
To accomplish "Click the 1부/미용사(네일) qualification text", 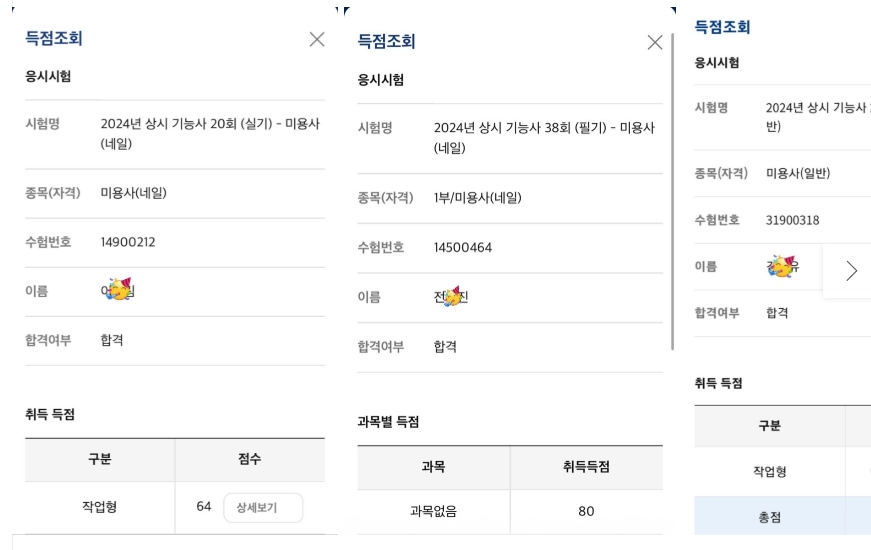I will [478, 198].
